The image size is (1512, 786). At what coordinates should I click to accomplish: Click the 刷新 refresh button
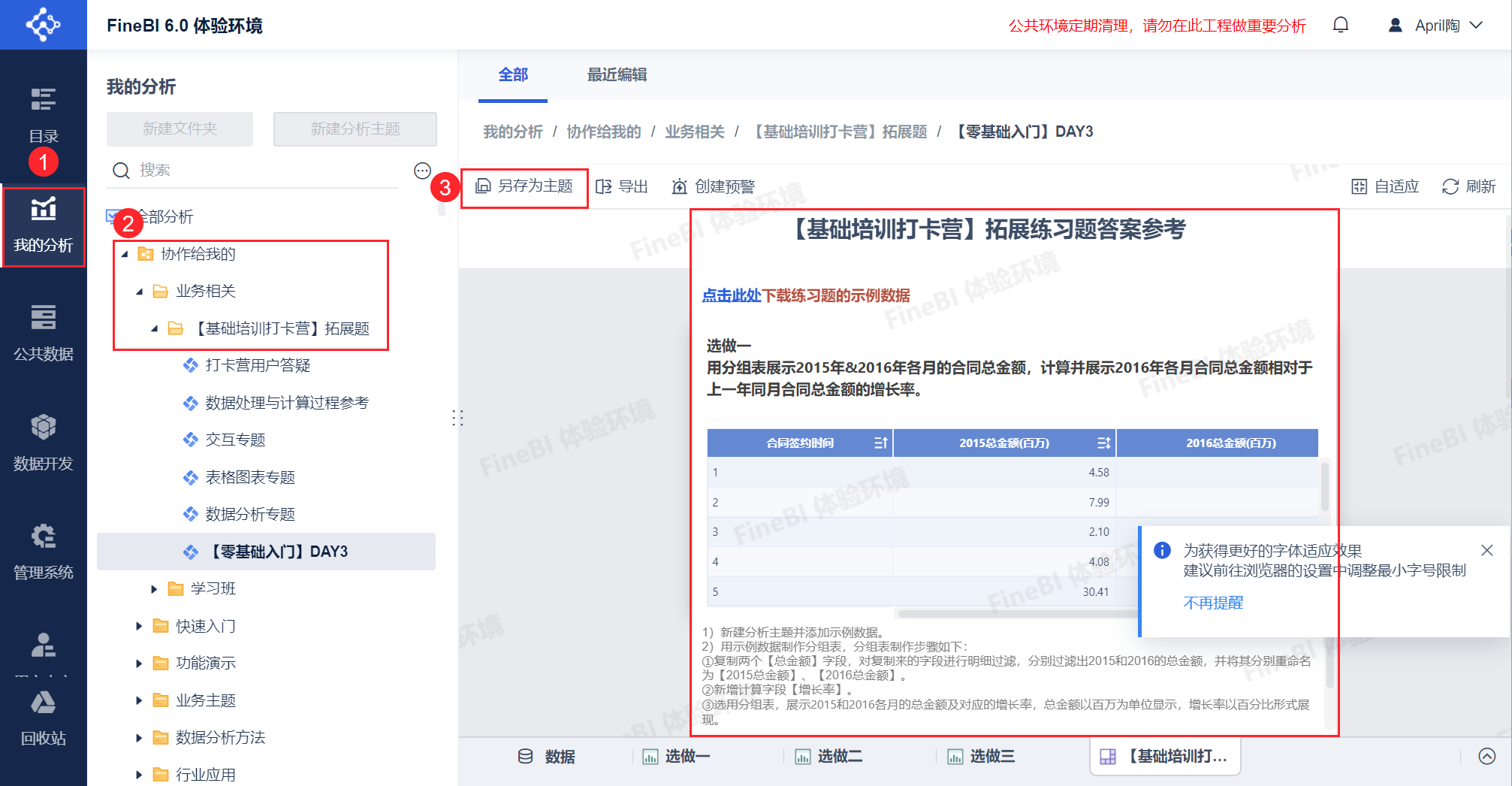point(1469,186)
